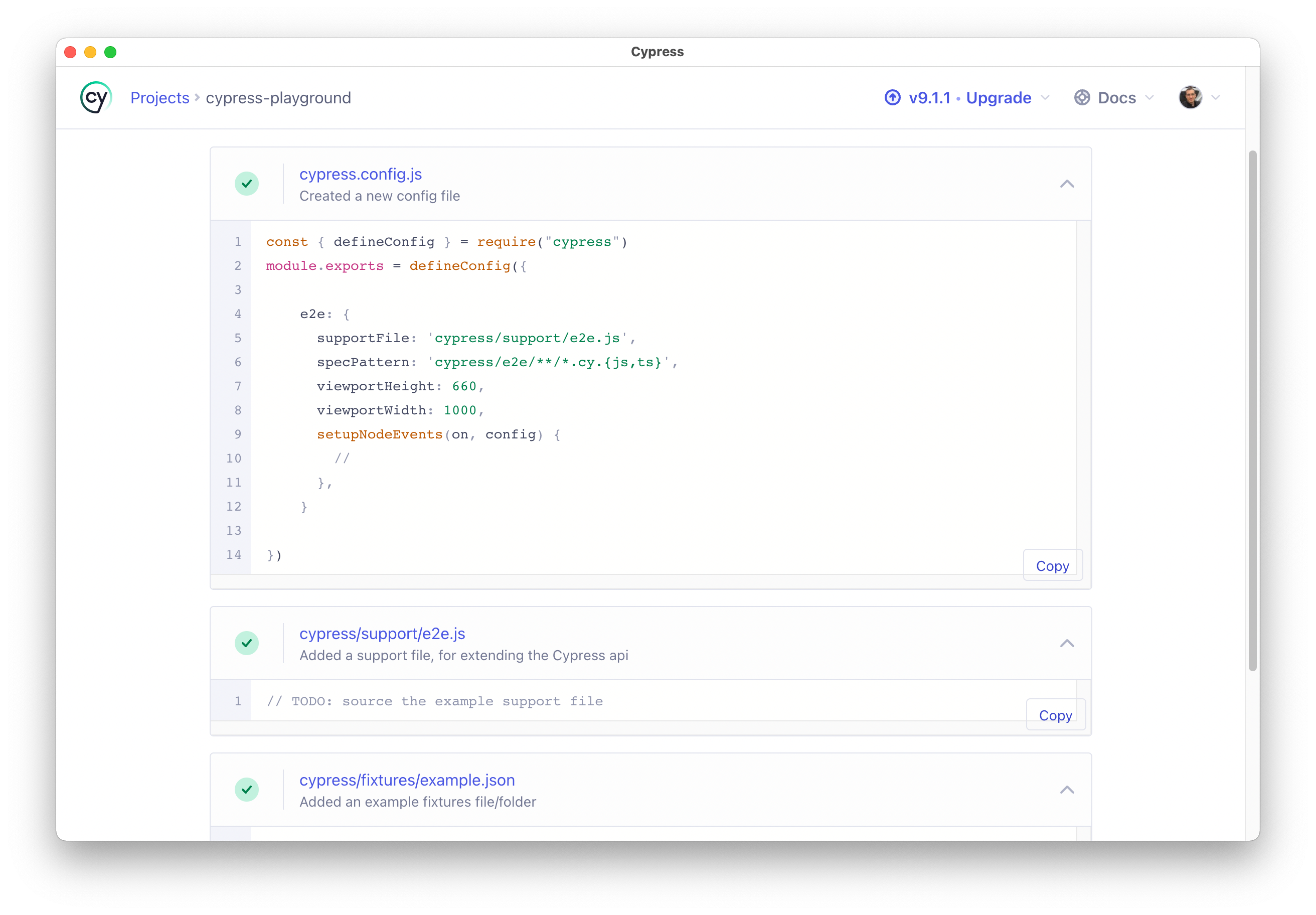1316x915 pixels.
Task: Click the globe icon beside Docs
Action: click(1083, 97)
